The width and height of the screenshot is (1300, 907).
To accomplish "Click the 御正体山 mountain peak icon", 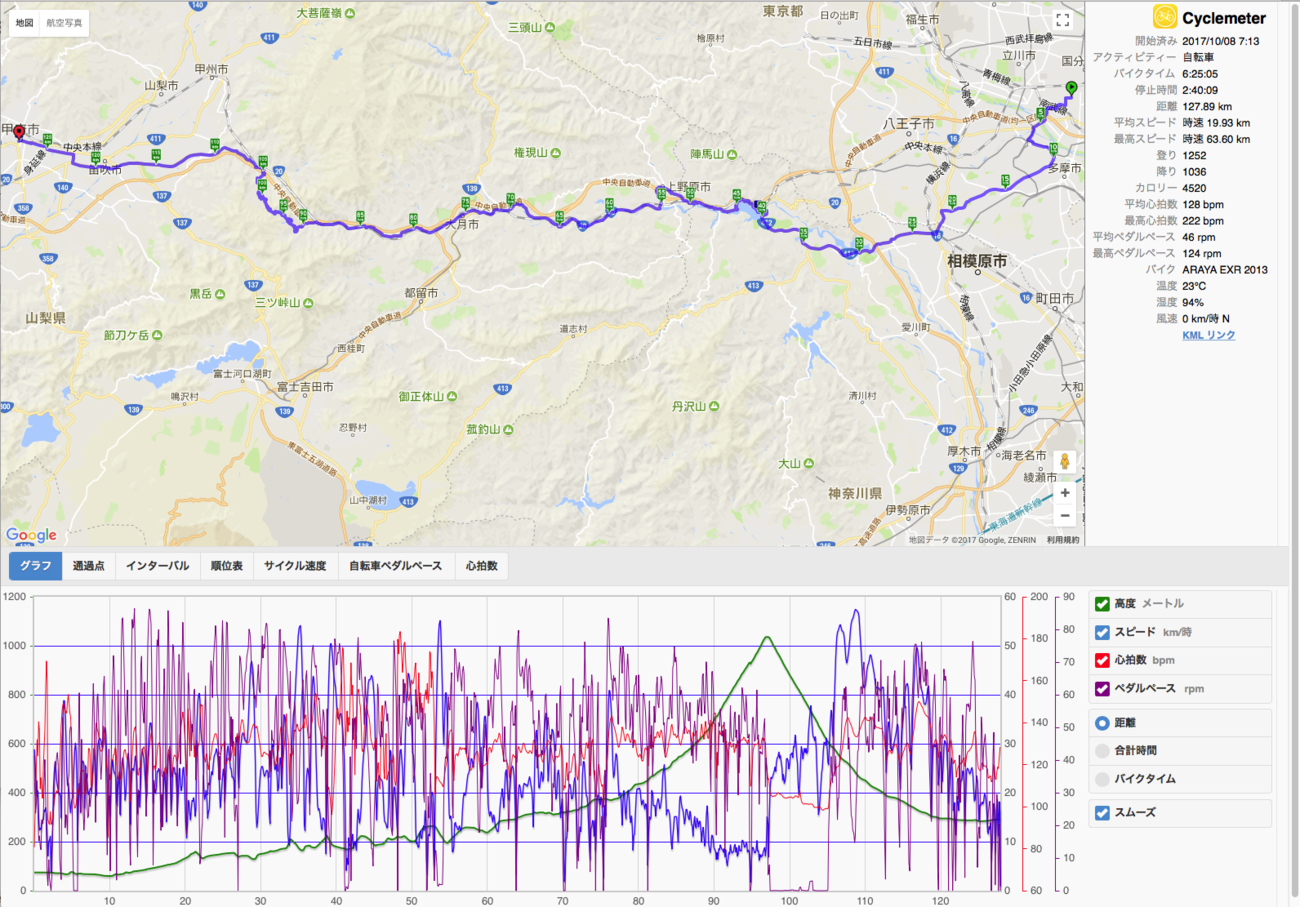I will click(x=453, y=397).
